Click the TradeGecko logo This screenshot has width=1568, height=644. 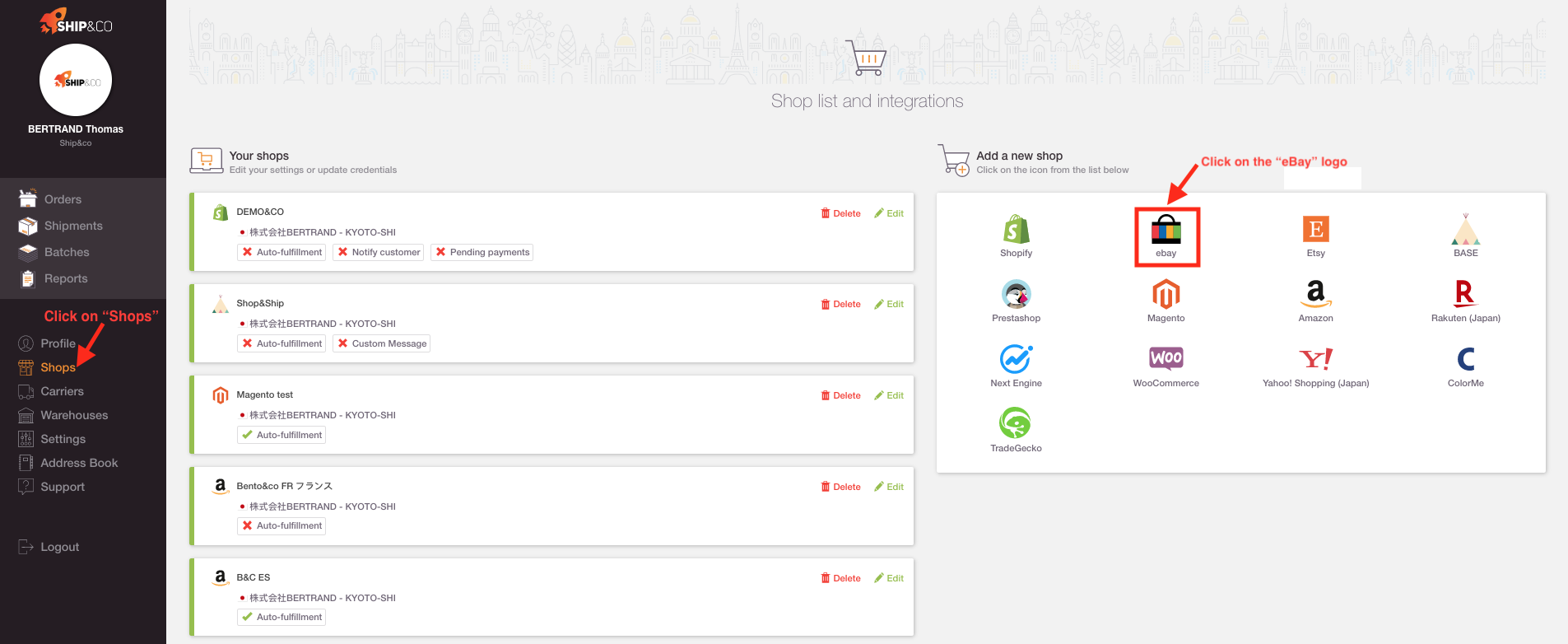pyautogui.click(x=1016, y=423)
